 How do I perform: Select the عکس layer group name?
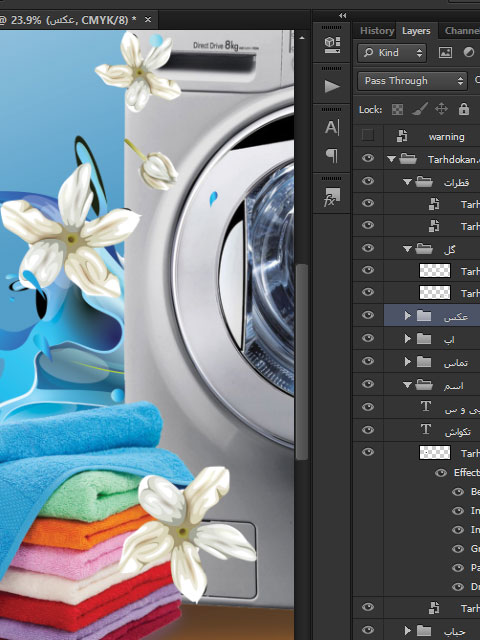click(456, 316)
